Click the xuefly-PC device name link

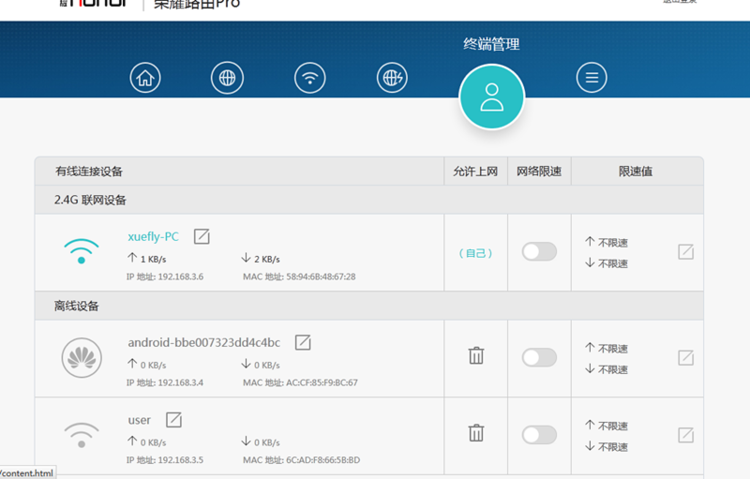click(153, 237)
